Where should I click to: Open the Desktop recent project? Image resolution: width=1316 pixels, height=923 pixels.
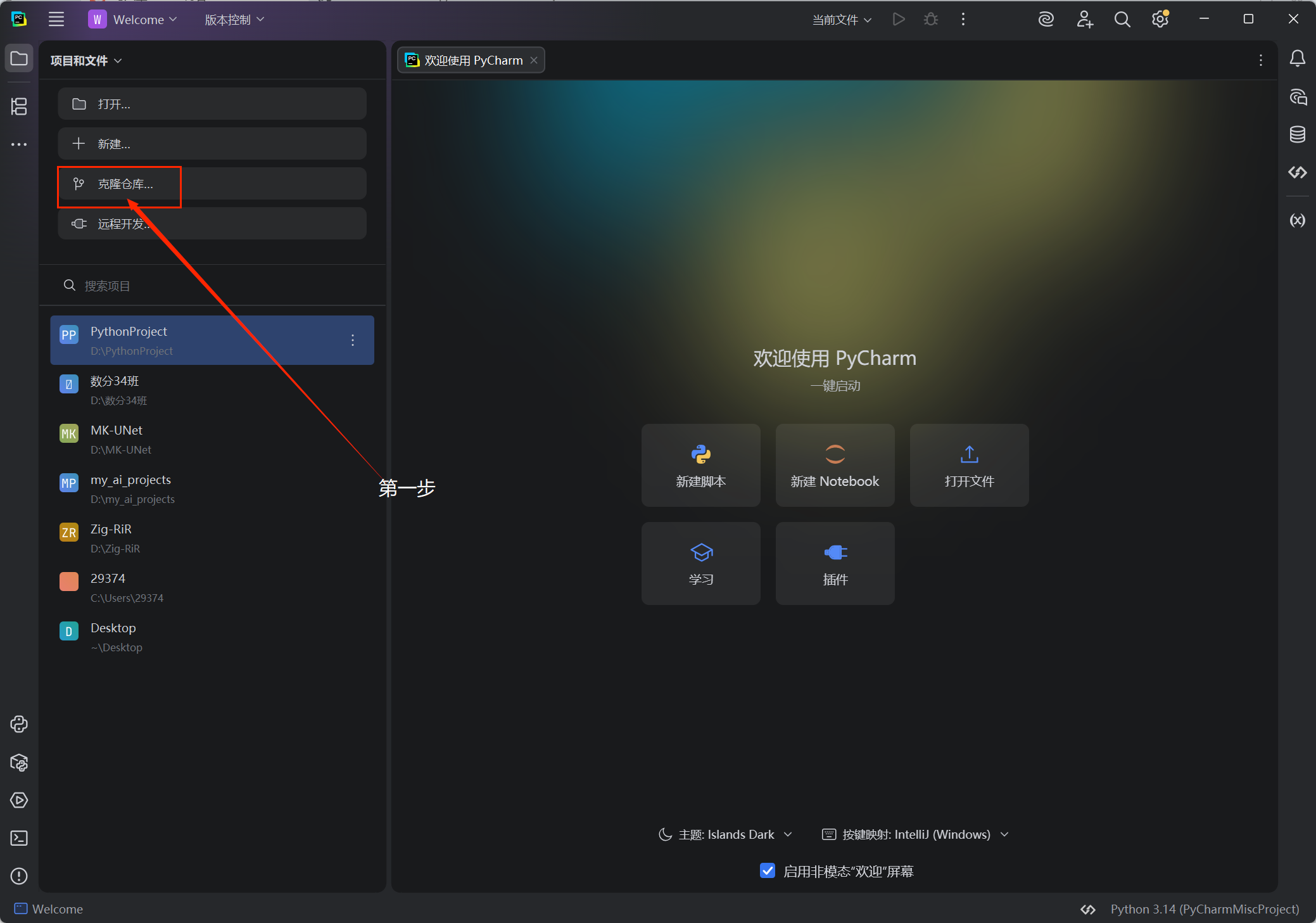coord(212,637)
